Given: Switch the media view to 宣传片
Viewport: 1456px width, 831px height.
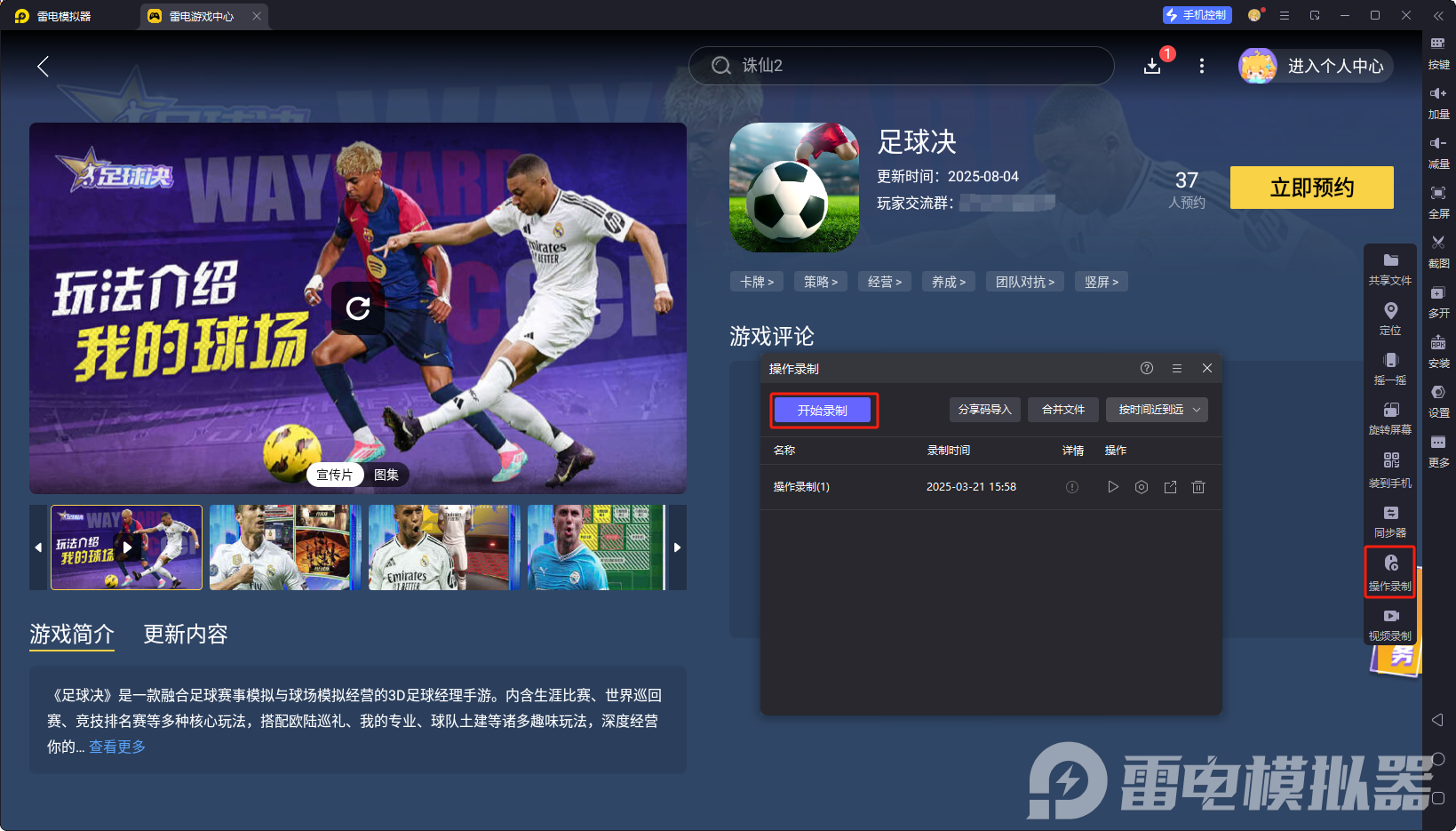Looking at the screenshot, I should pyautogui.click(x=335, y=475).
